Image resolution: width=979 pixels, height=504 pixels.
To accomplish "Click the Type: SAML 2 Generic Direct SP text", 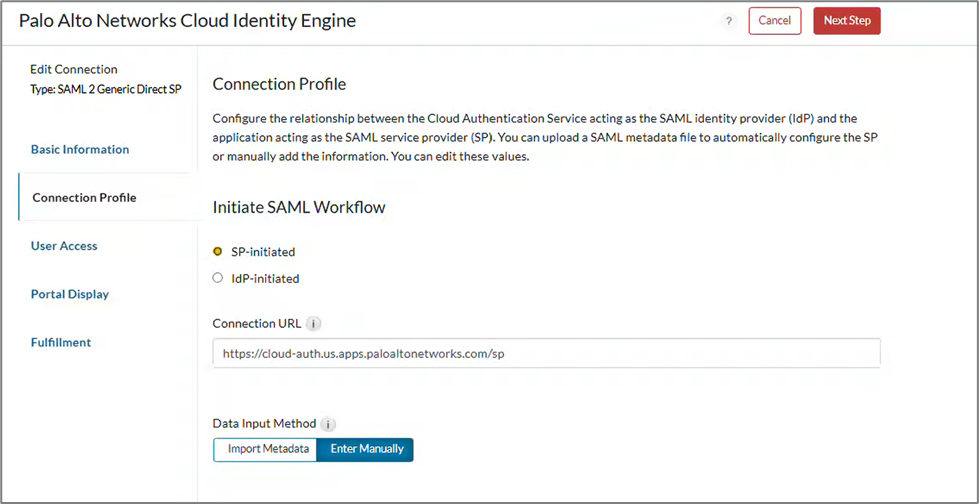I will (106, 90).
